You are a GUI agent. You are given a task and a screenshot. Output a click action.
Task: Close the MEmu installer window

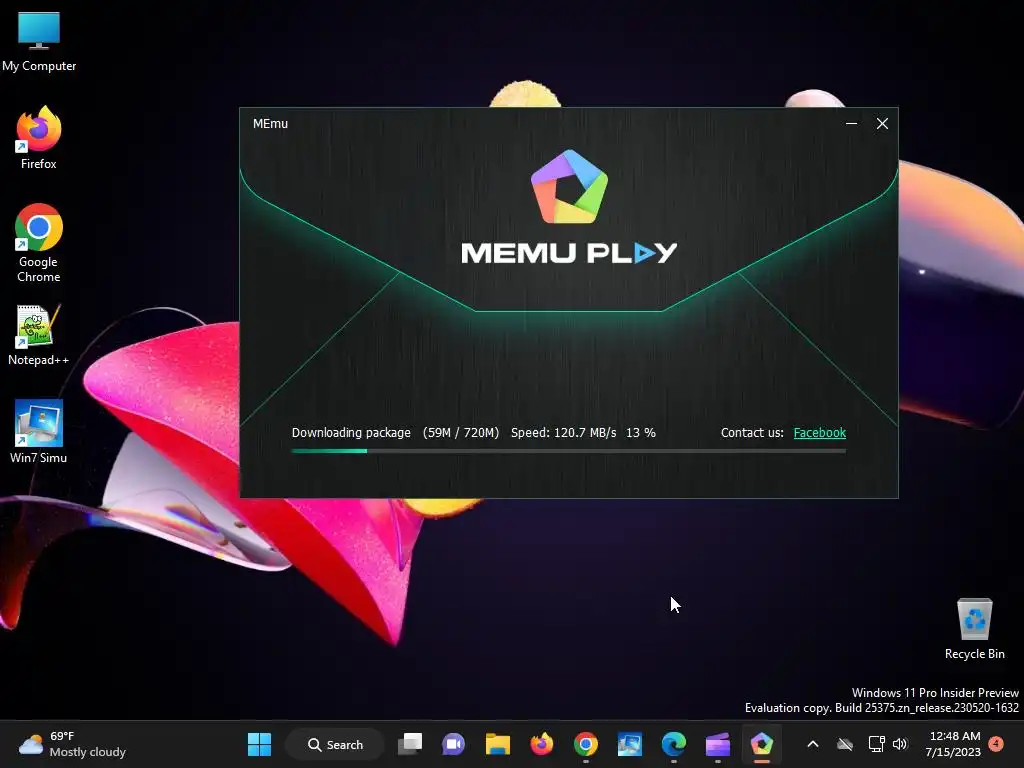(882, 123)
